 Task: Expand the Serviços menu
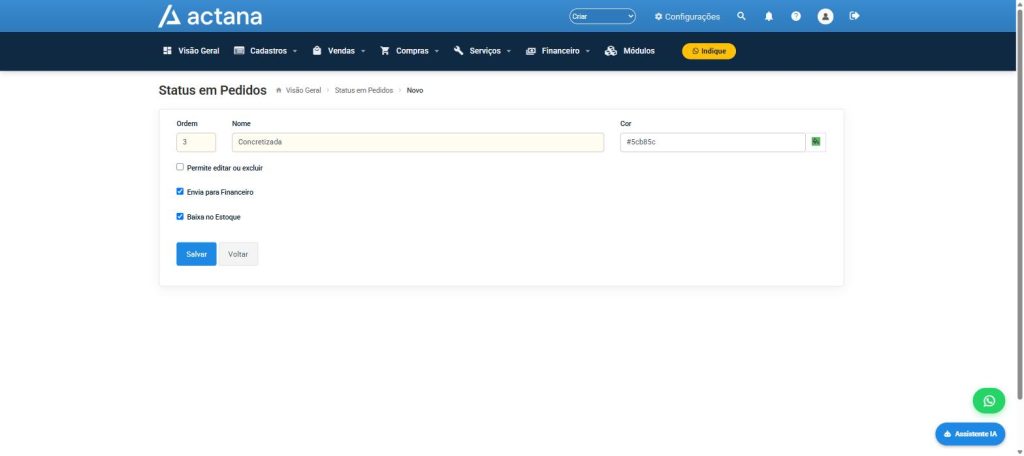(482, 51)
